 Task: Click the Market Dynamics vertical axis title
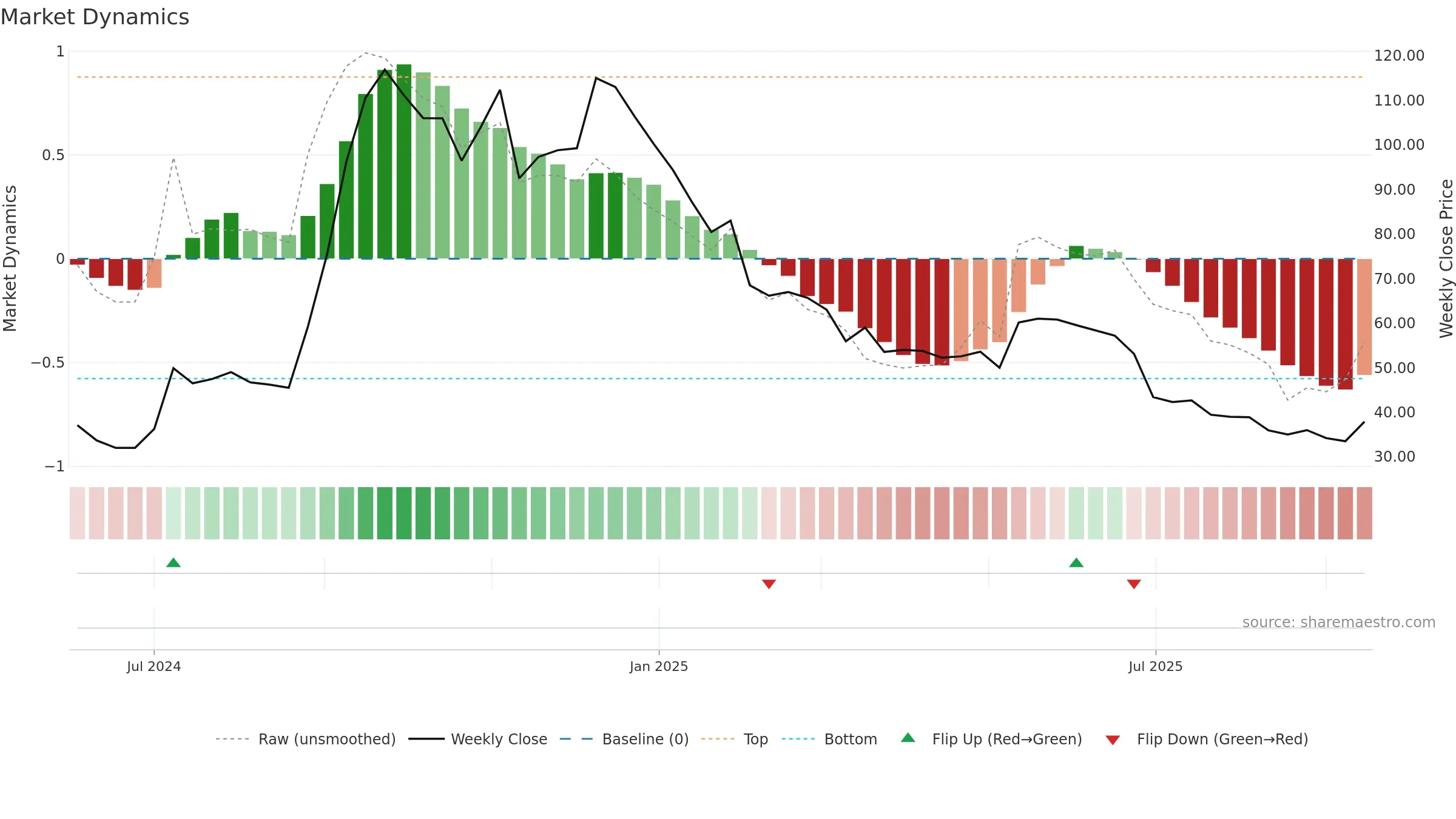10,258
